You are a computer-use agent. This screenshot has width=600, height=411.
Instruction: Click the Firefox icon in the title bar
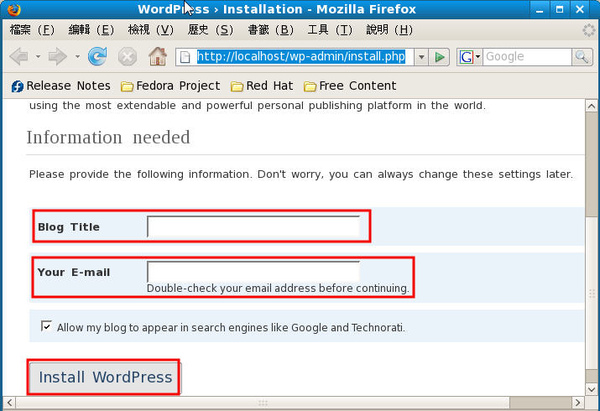point(14,9)
